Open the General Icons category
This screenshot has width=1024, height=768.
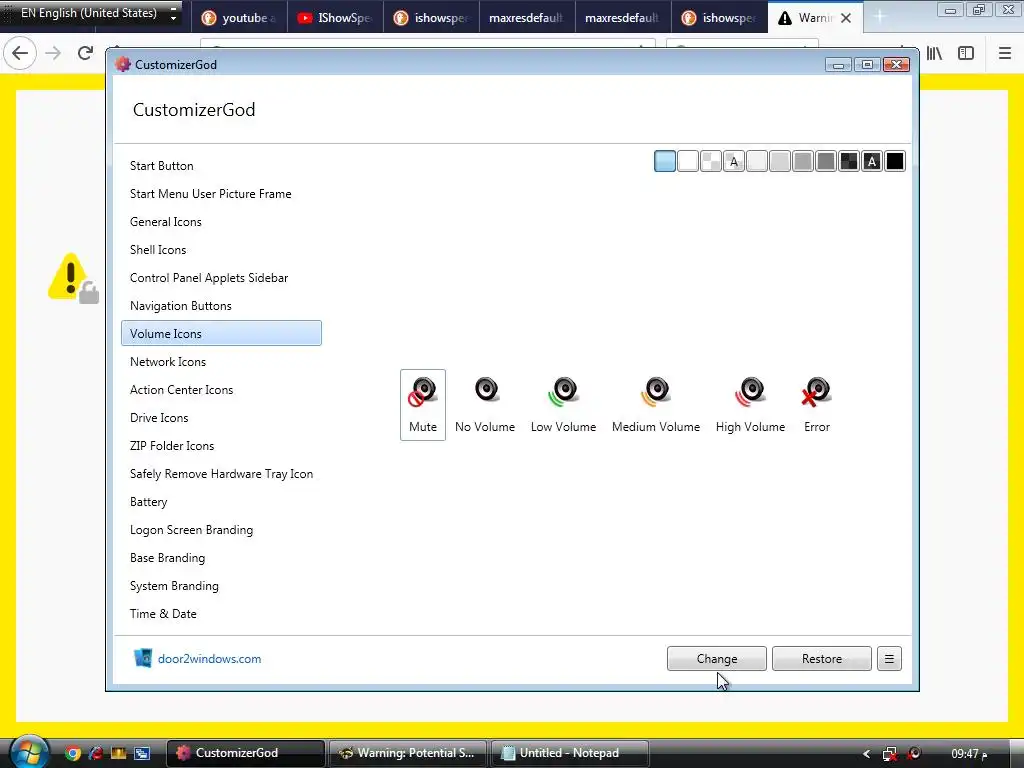[x=221, y=222]
